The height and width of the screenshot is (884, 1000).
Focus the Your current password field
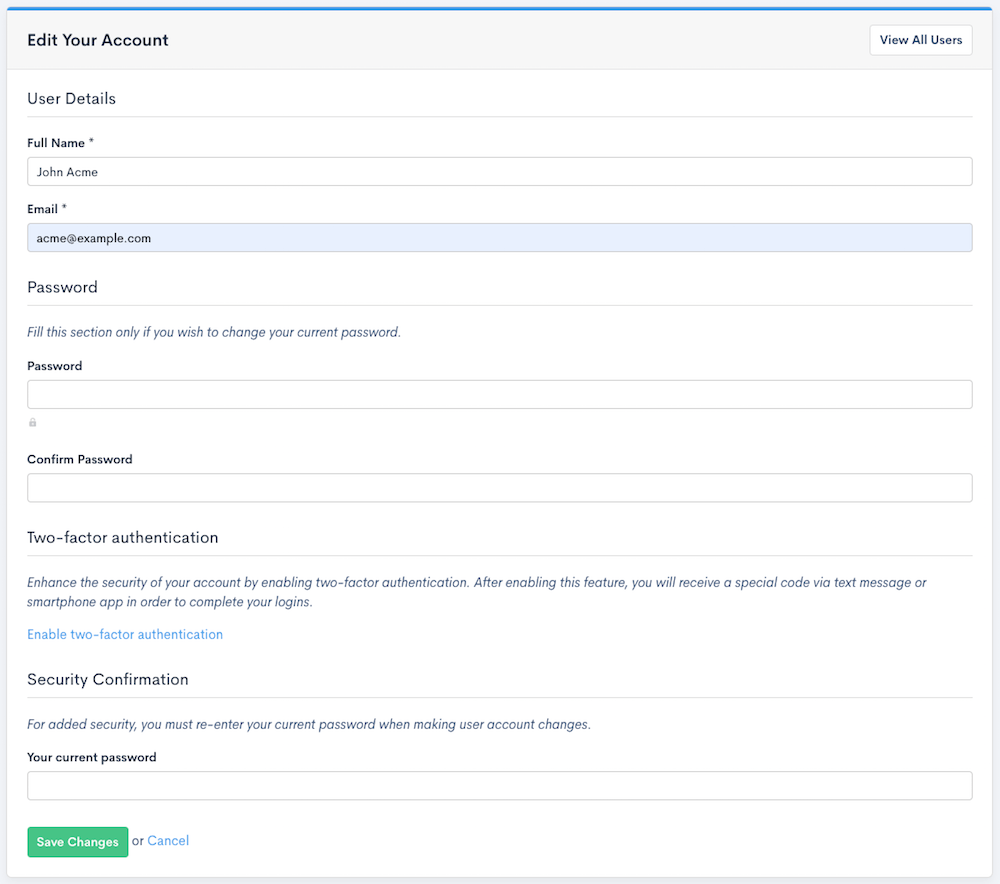coord(499,785)
